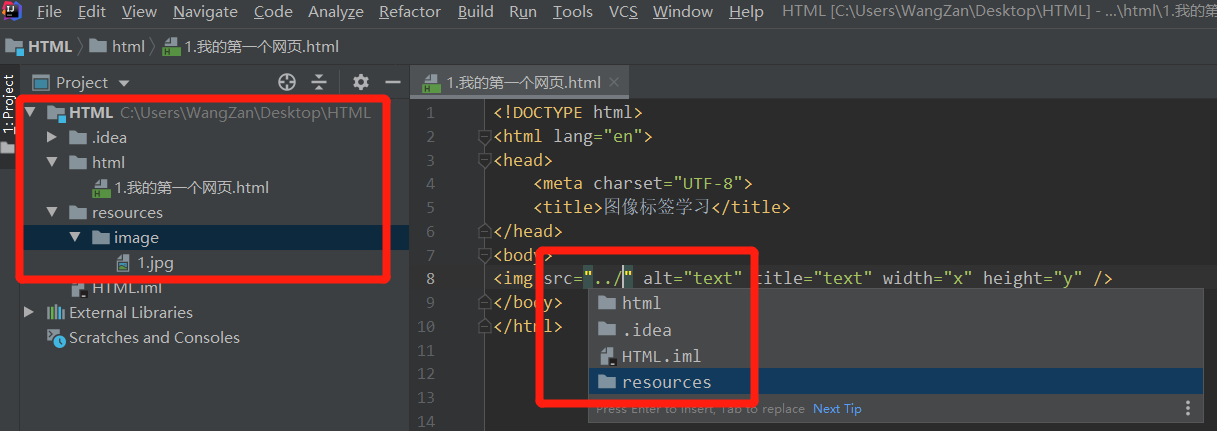Screen dimensions: 1217x431
Task: Open the 1: Project side tool window
Action: (x=9, y=104)
